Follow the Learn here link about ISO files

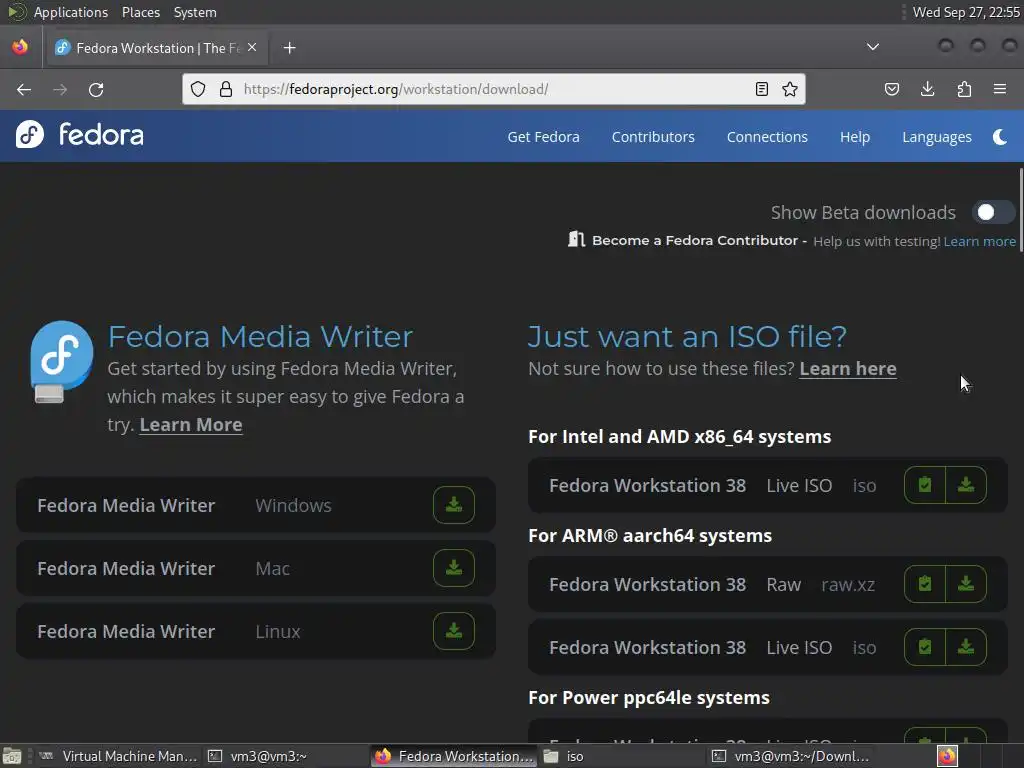[848, 369]
